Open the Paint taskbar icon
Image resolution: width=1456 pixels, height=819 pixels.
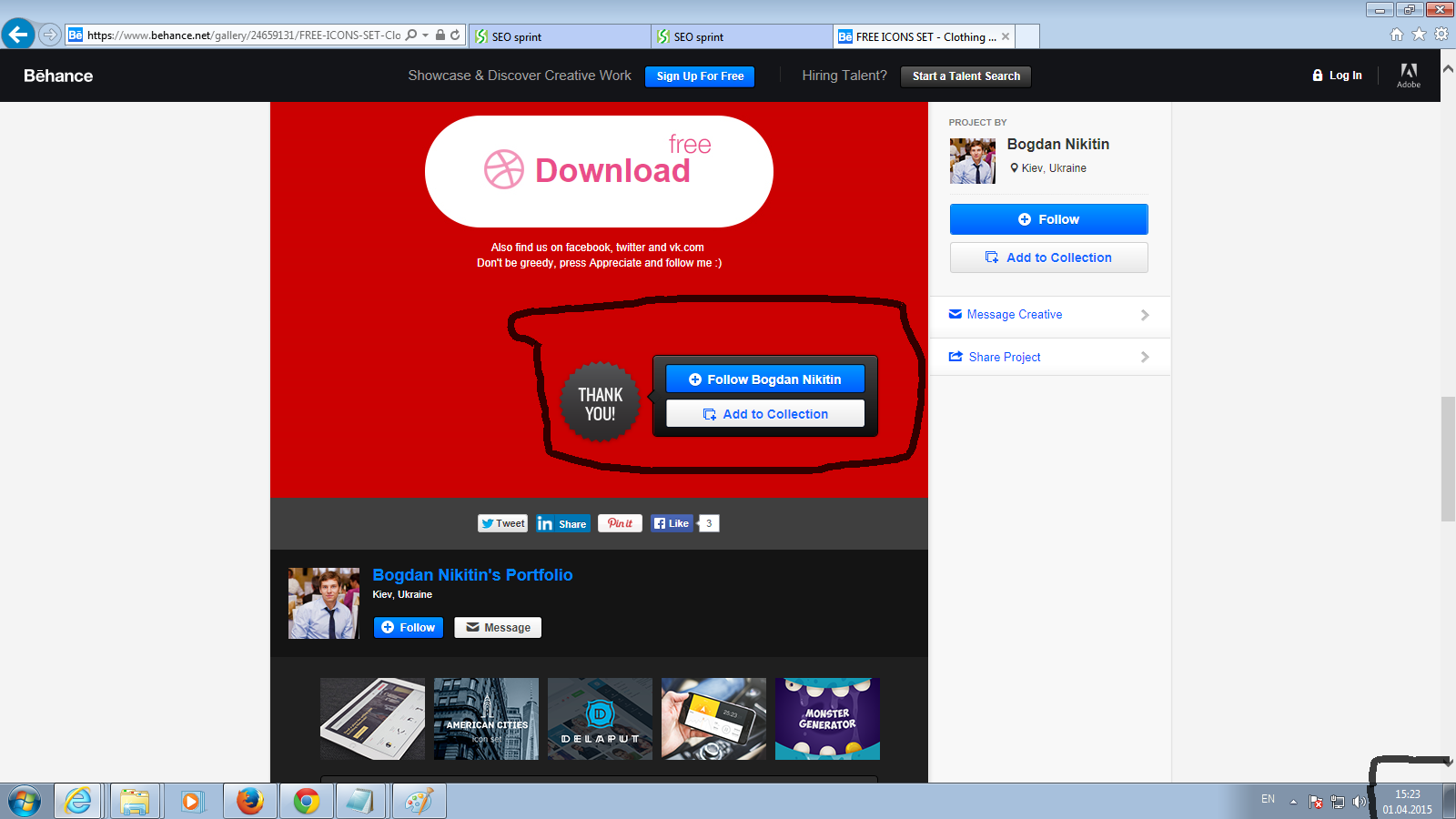[420, 802]
